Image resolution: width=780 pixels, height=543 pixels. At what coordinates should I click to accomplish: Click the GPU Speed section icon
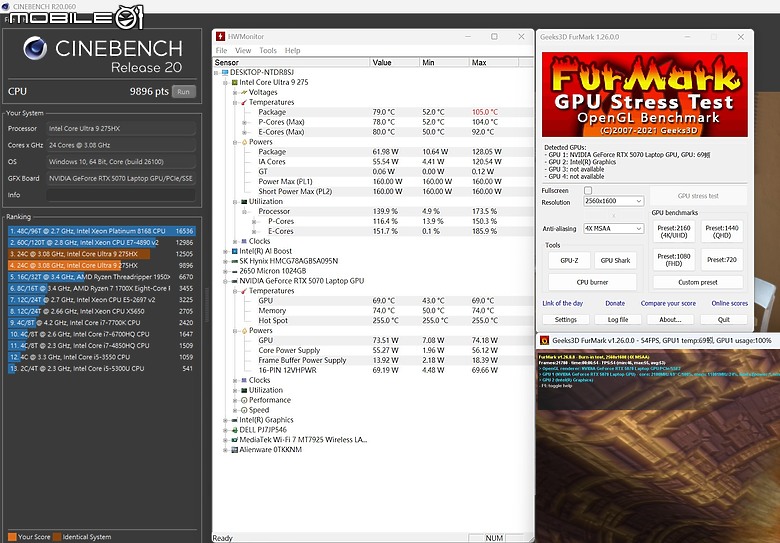point(244,410)
